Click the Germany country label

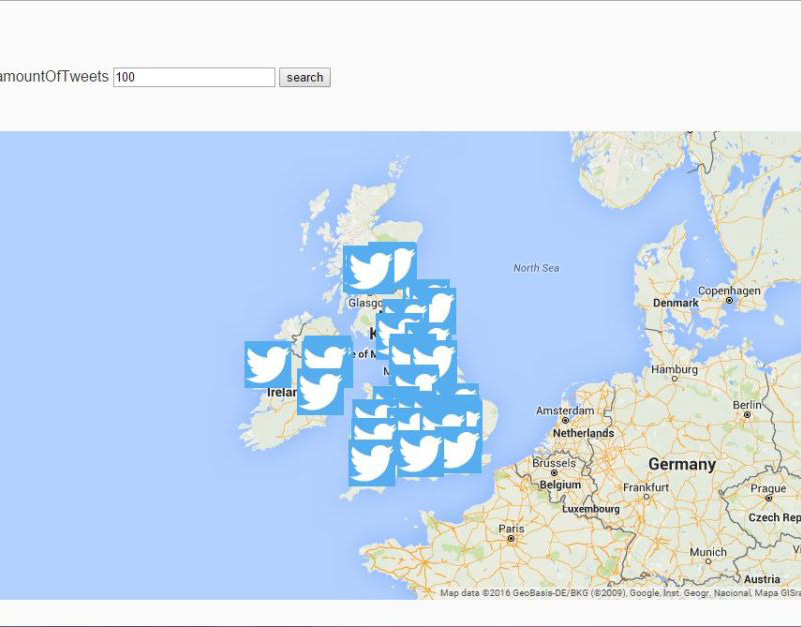[x=682, y=464]
